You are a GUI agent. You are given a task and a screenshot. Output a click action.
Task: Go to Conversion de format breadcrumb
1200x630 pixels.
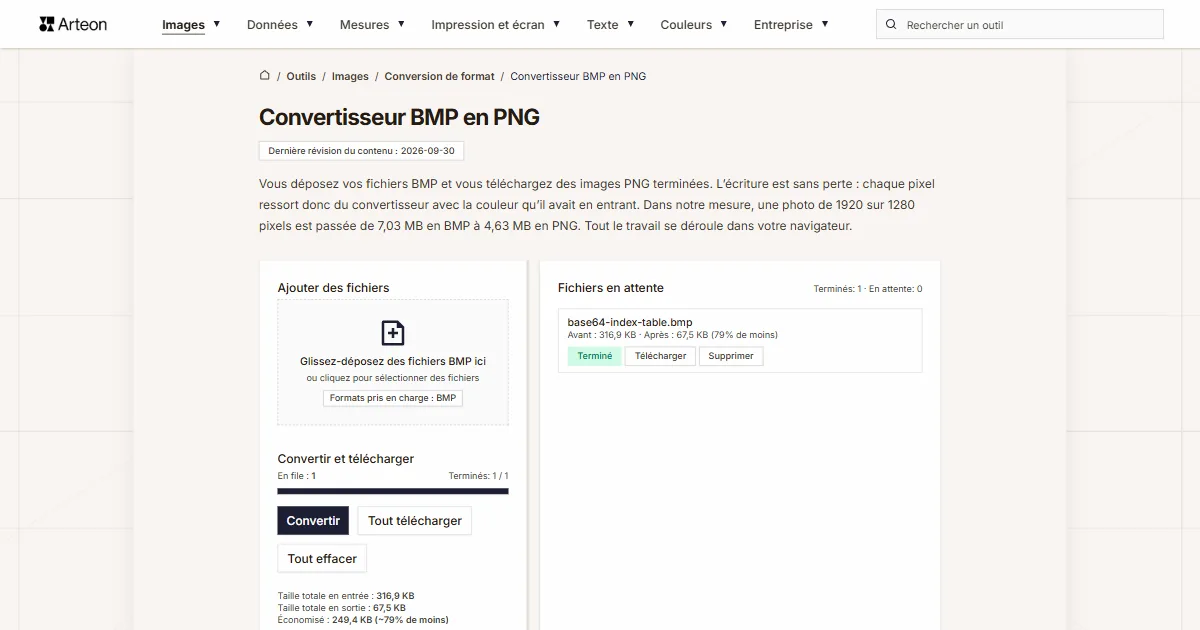pyautogui.click(x=440, y=76)
